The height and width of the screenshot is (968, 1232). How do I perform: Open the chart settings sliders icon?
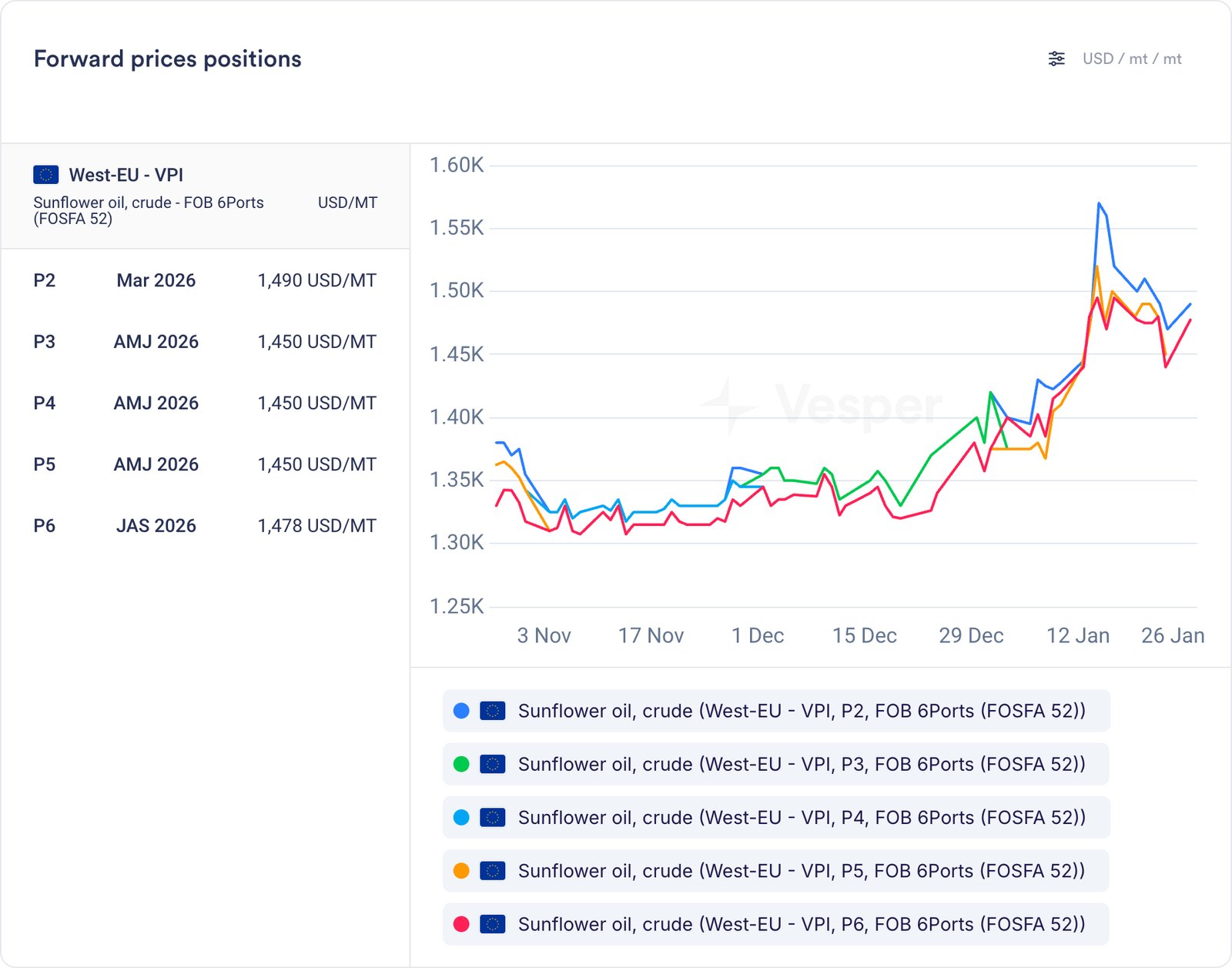click(x=1056, y=59)
